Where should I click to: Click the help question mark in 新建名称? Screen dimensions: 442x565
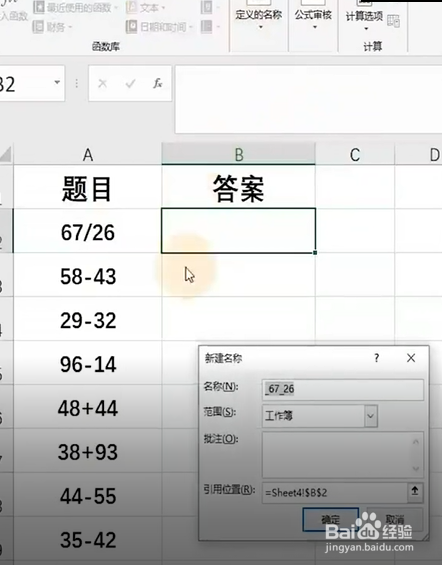(x=376, y=358)
